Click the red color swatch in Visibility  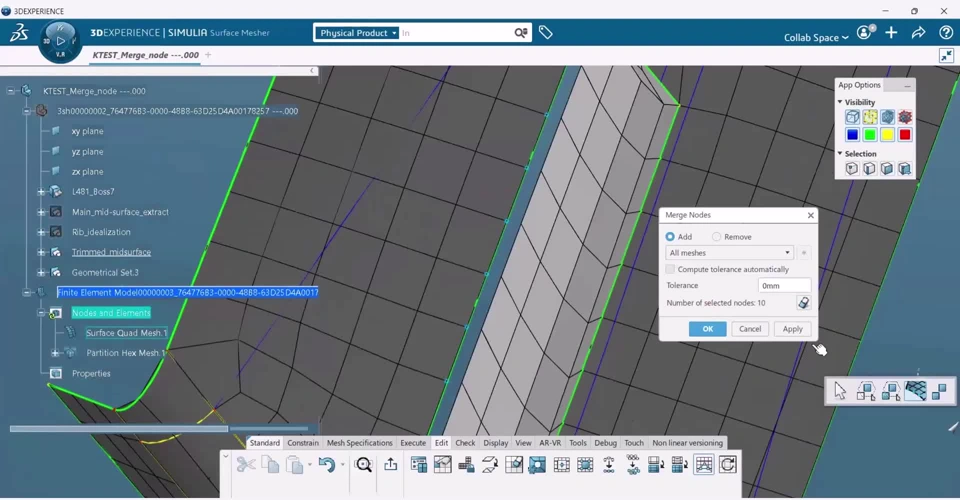[905, 135]
